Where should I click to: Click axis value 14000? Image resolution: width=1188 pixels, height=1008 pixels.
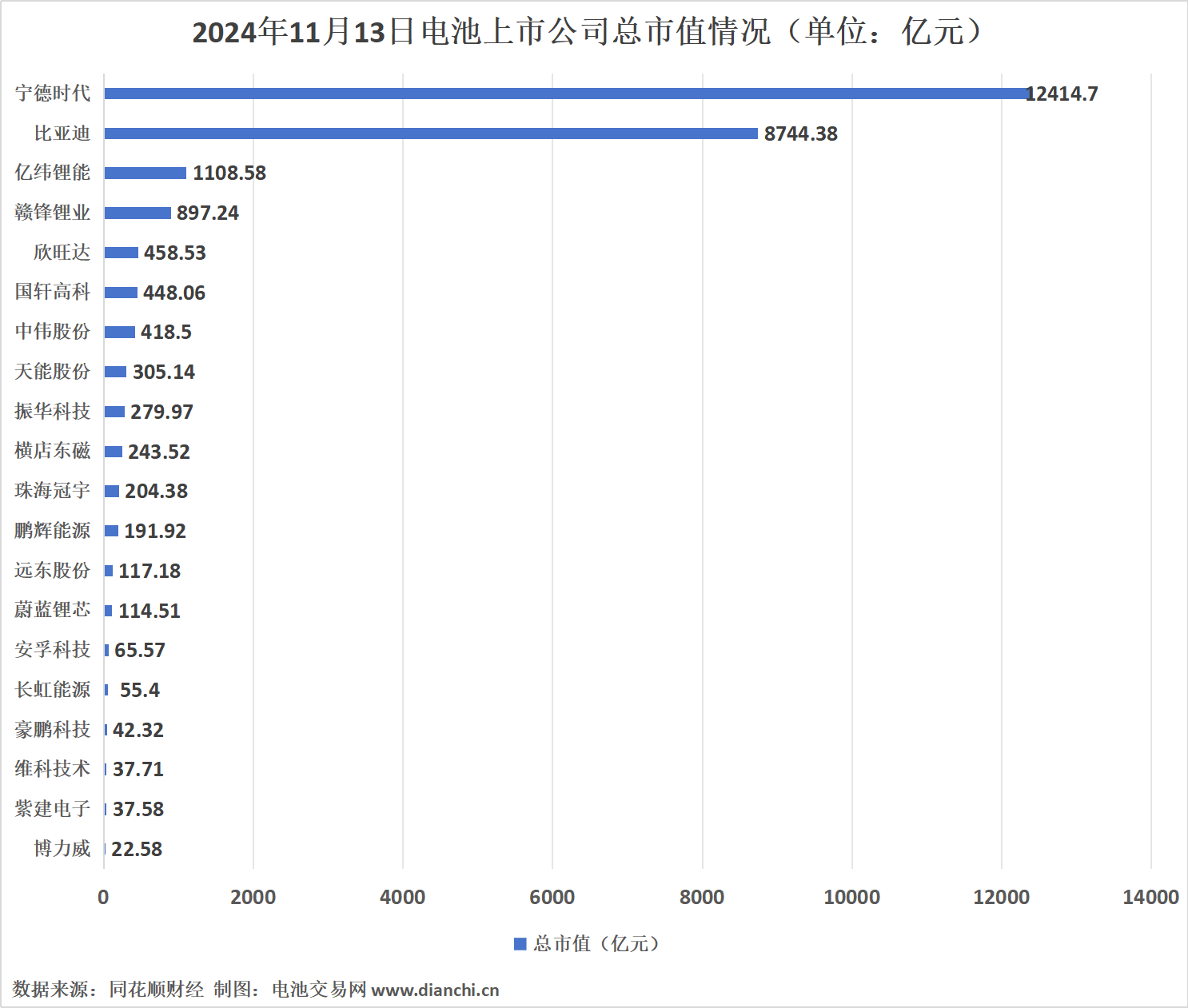click(1150, 897)
